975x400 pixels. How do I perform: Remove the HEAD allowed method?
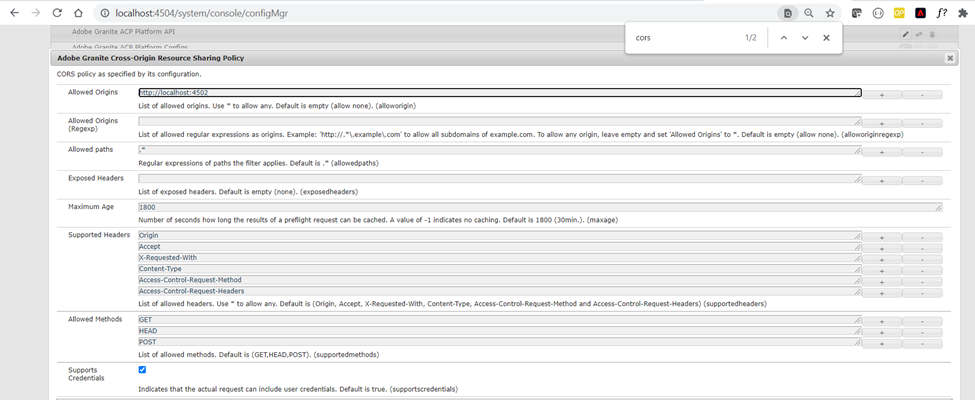point(922,333)
